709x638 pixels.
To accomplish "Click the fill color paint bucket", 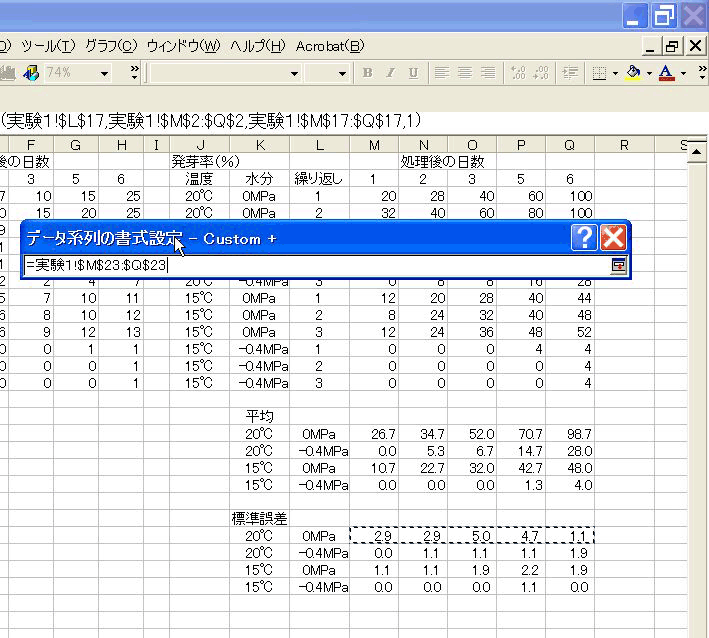I will (x=633, y=73).
